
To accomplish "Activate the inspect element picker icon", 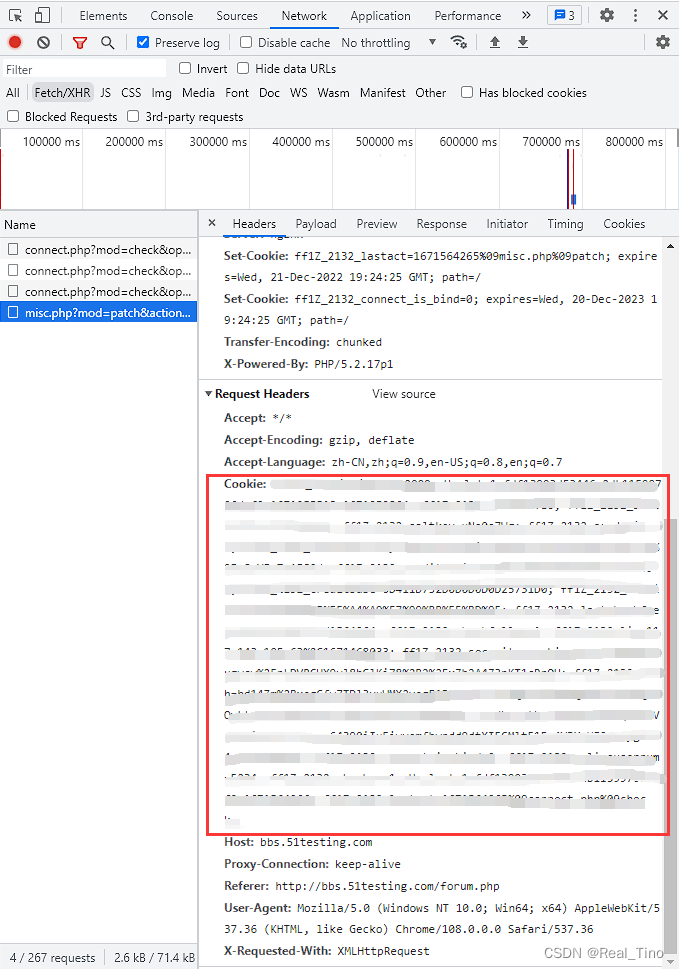I will point(16,15).
